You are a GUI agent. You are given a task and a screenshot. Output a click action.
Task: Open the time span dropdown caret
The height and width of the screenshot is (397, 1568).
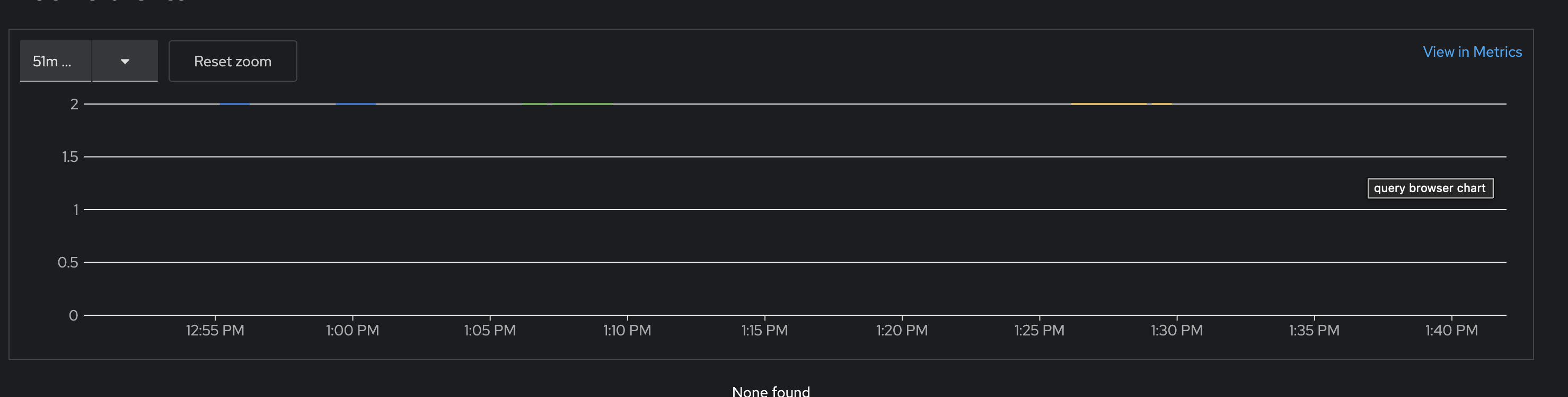pyautogui.click(x=125, y=61)
